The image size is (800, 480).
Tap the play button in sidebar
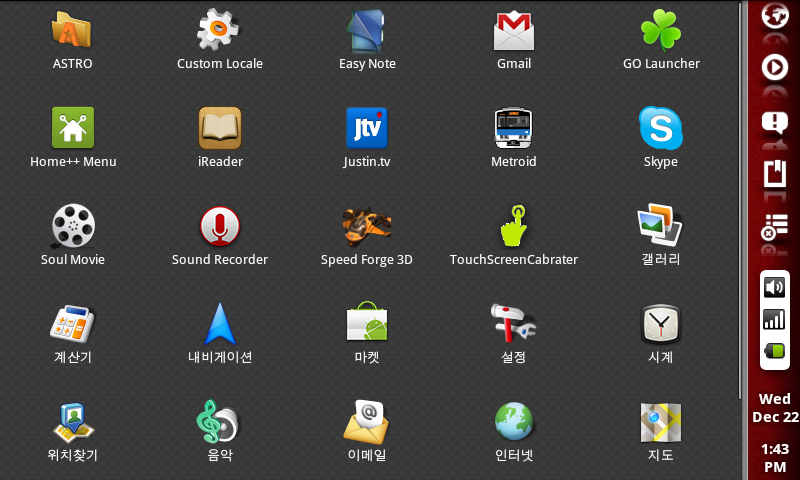pyautogui.click(x=775, y=67)
